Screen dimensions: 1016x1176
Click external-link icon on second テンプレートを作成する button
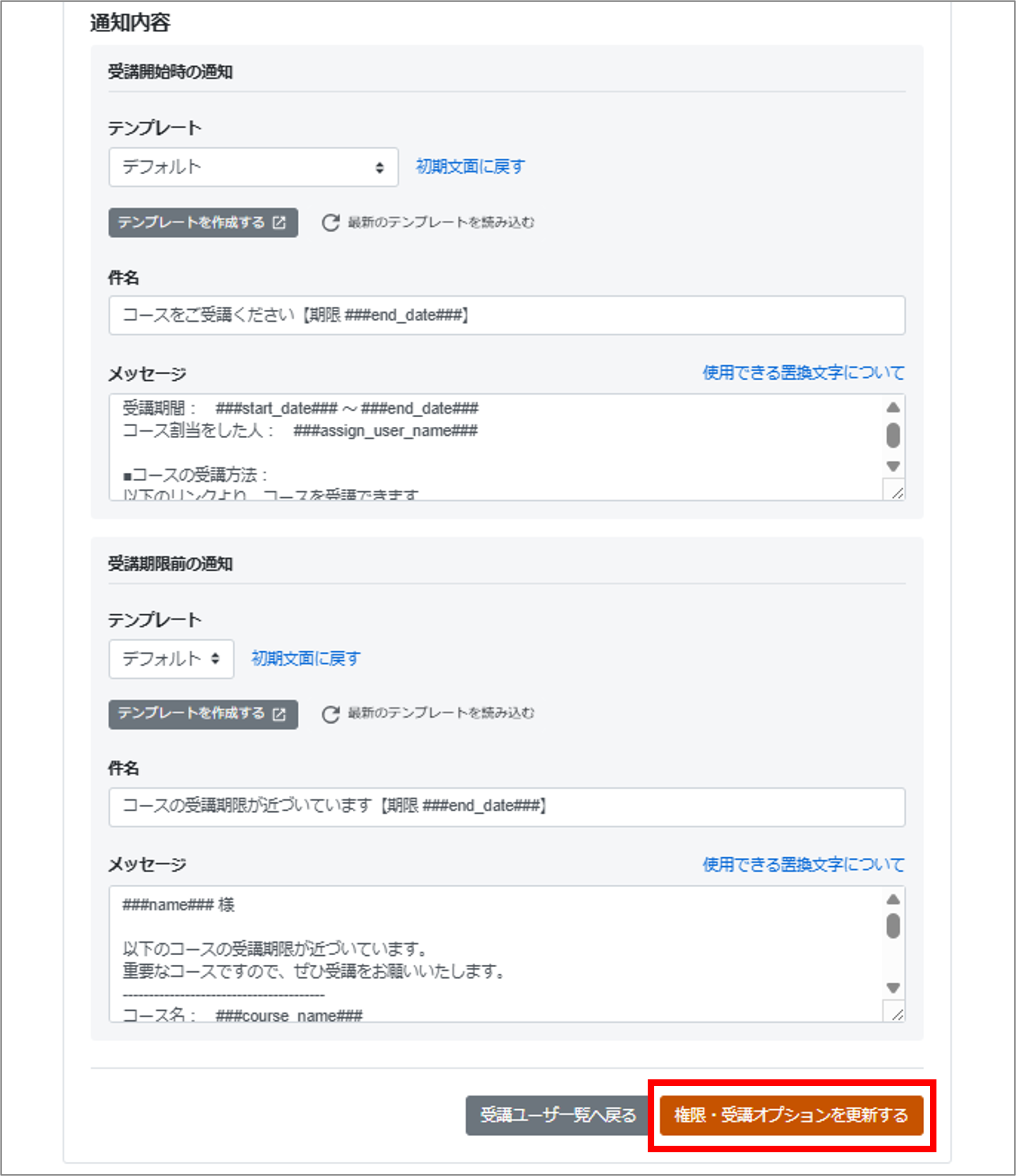(x=279, y=714)
